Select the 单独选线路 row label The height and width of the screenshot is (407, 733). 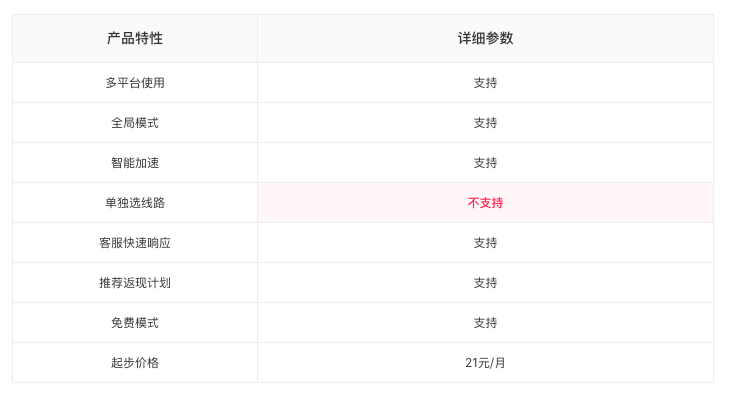click(135, 203)
